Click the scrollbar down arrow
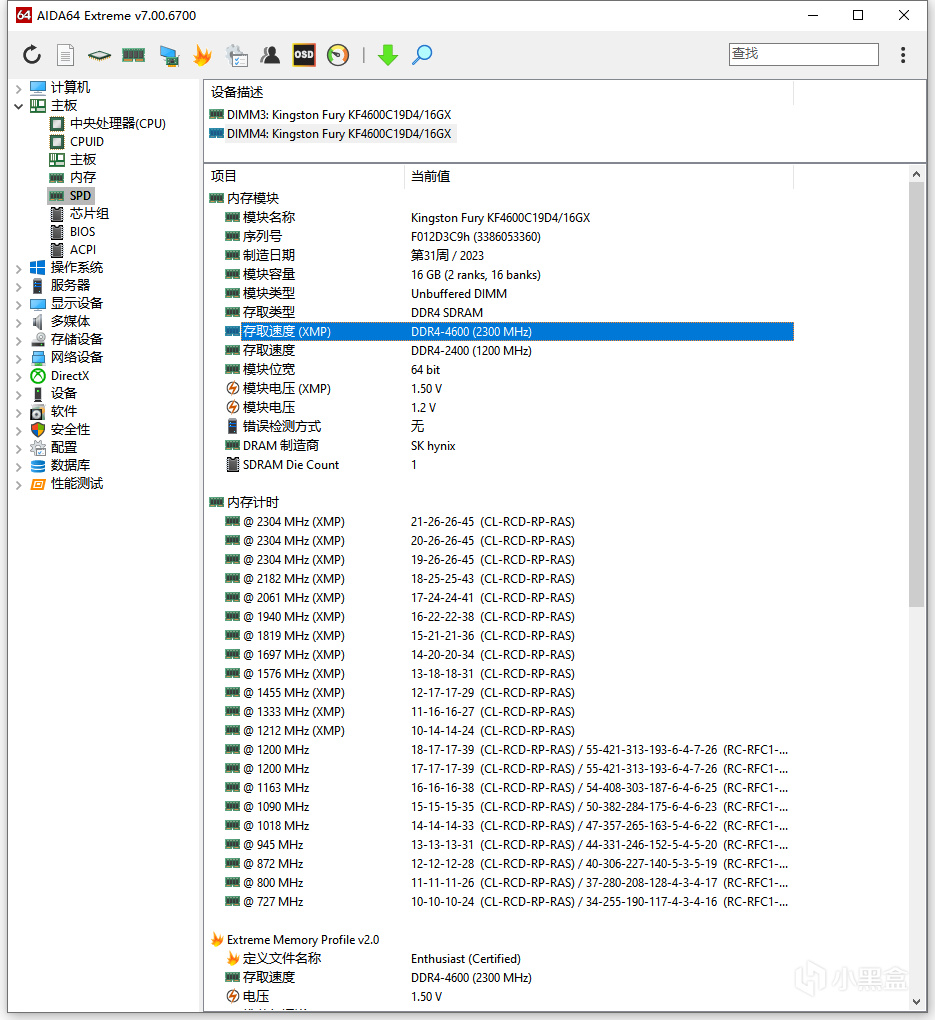This screenshot has height=1020, width=935. pos(916,1002)
